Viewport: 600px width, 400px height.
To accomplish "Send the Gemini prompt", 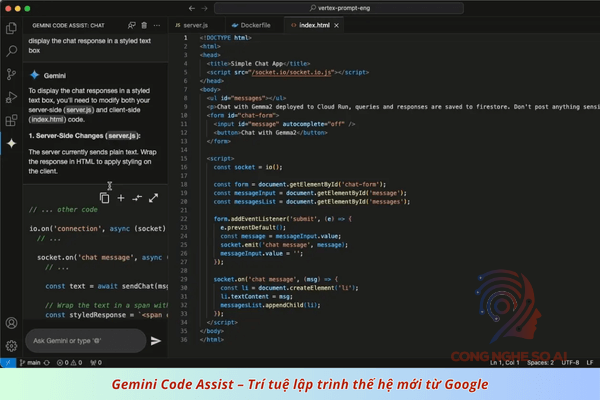I will point(156,341).
